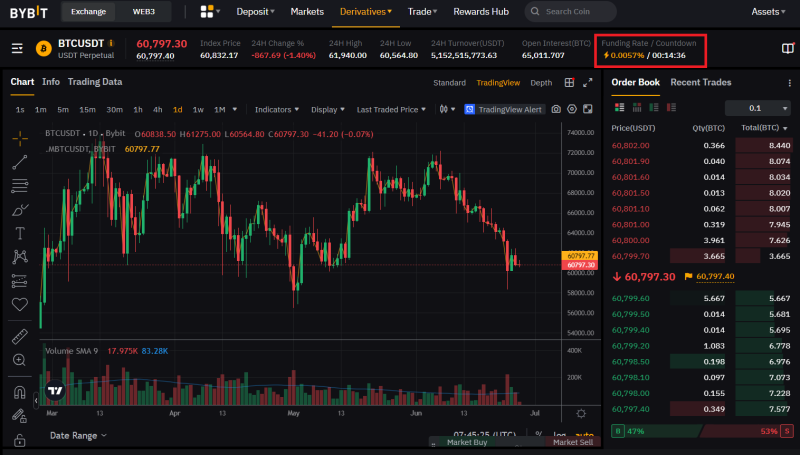Toggle the lock drawing mode pencil
Image resolution: width=800 pixels, height=455 pixels.
tap(20, 416)
